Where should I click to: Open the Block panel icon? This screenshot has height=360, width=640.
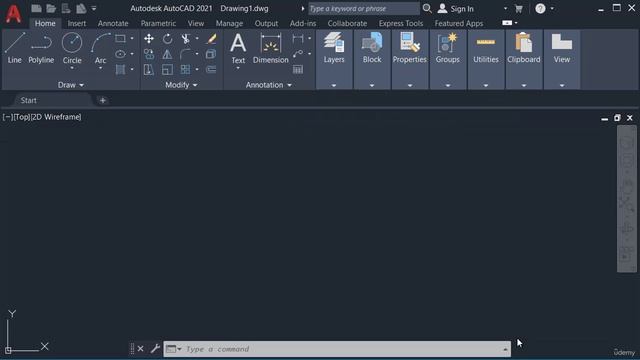pyautogui.click(x=372, y=42)
